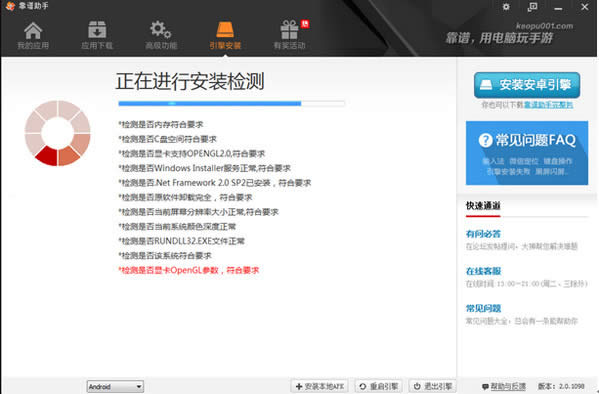The image size is (599, 394).
Task: Open the 在线客服 link
Action: (x=483, y=271)
